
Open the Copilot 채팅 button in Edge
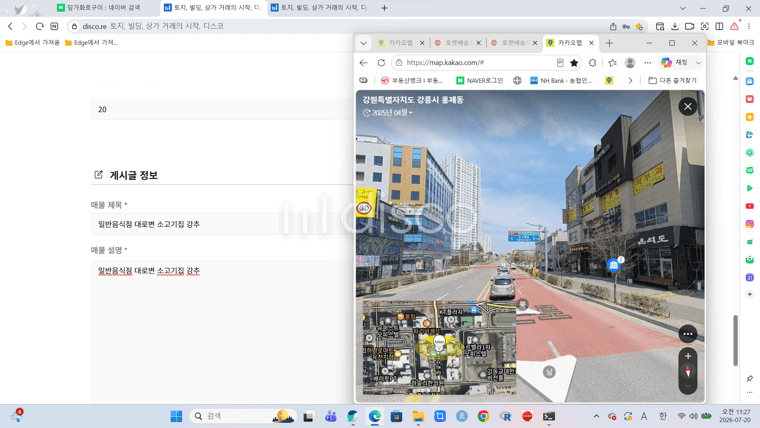(675, 63)
